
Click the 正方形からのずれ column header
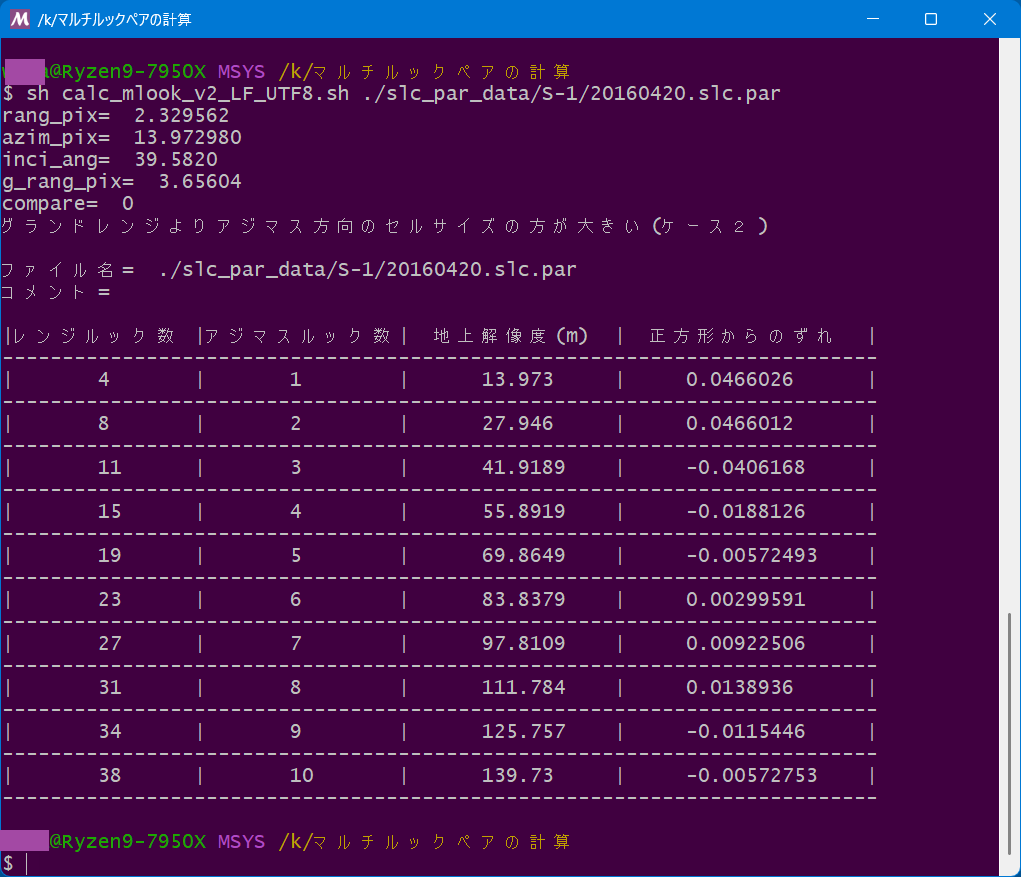pos(741,336)
